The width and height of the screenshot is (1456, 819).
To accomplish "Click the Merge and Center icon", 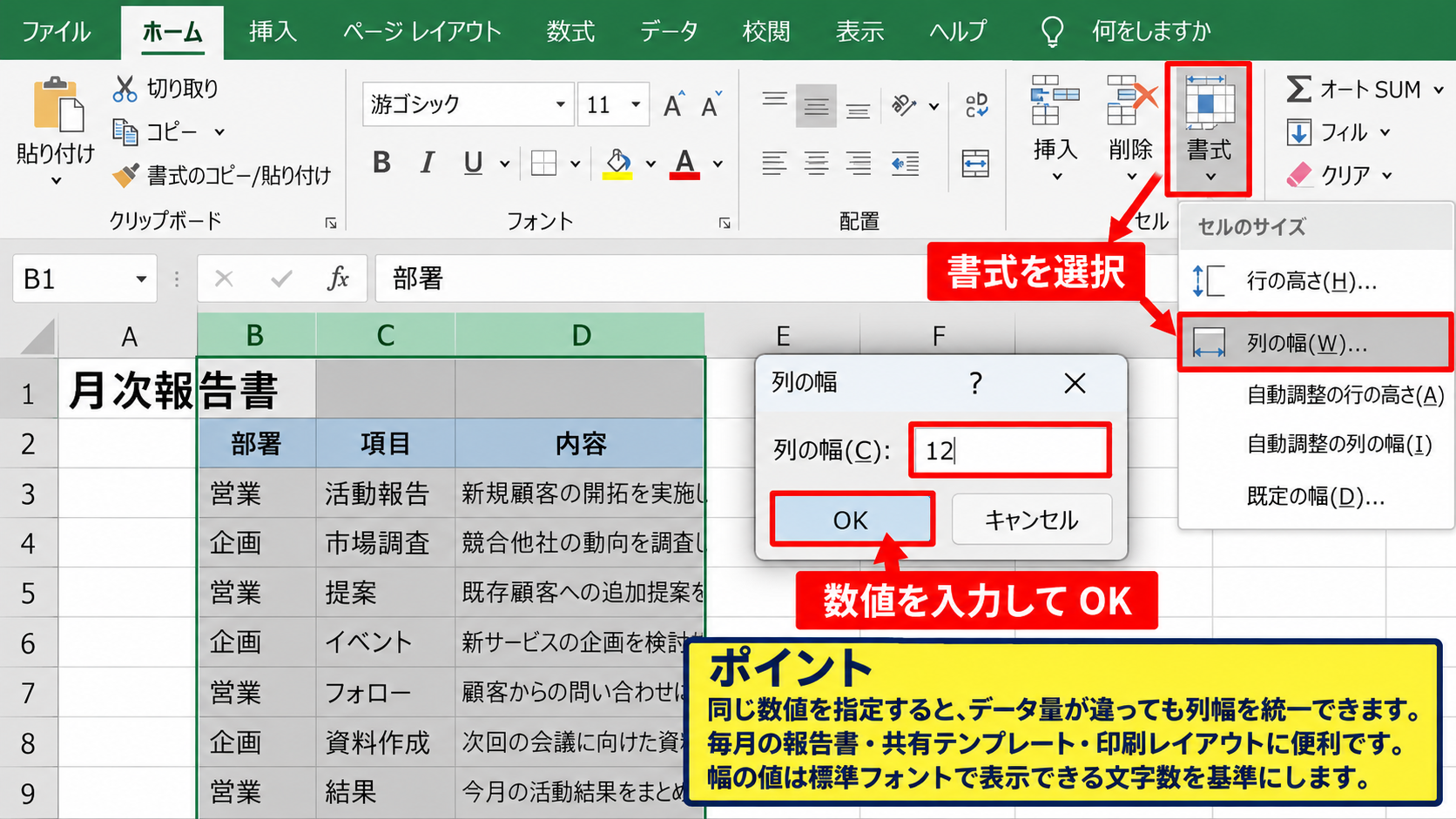I will [975, 163].
